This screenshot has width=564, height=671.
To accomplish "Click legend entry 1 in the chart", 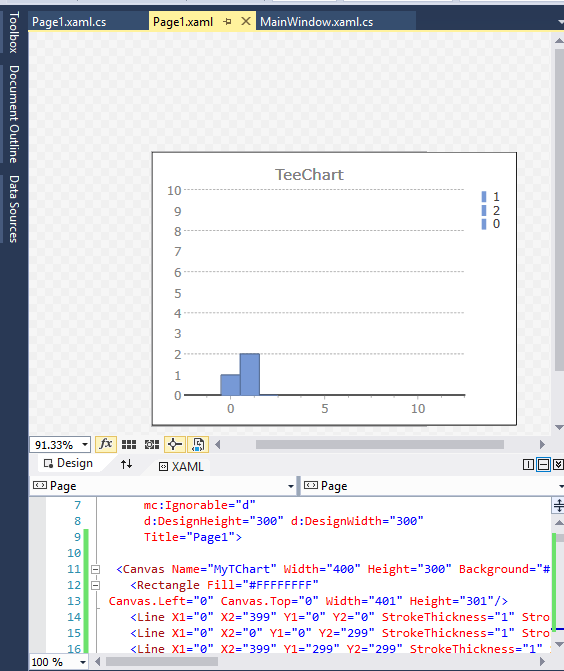I will pyautogui.click(x=490, y=196).
